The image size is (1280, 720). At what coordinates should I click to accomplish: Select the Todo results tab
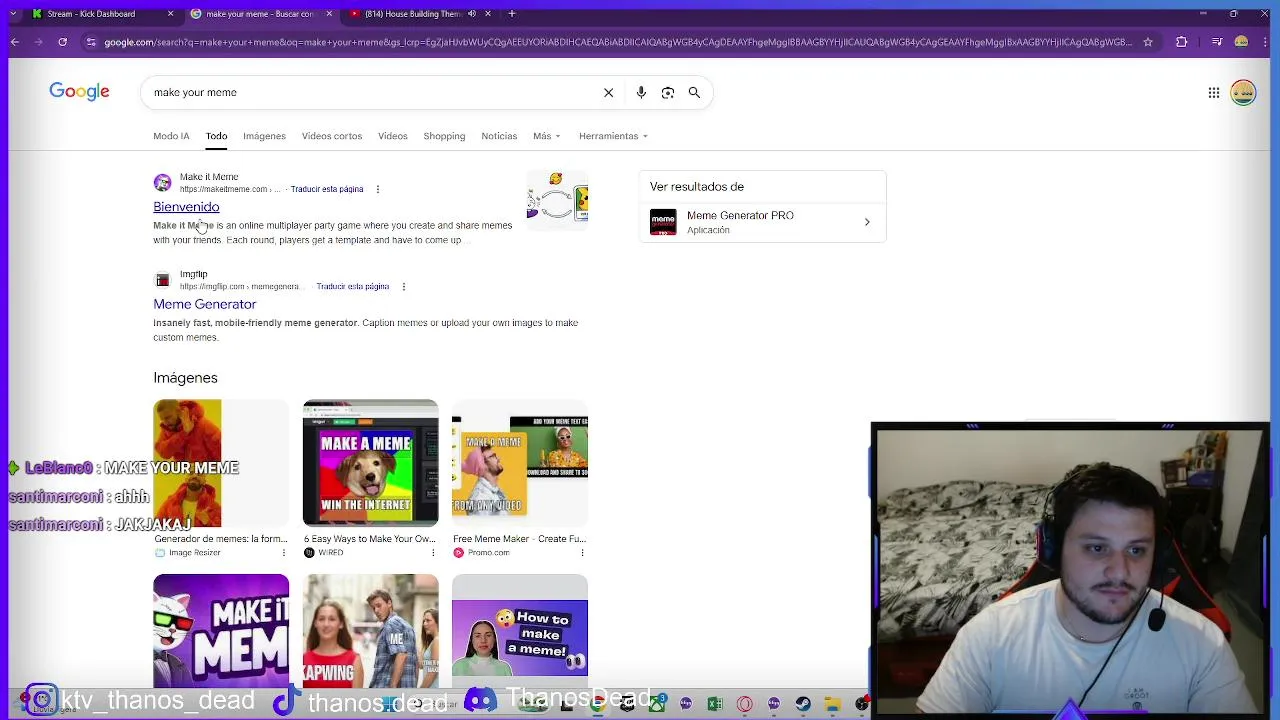click(x=216, y=136)
